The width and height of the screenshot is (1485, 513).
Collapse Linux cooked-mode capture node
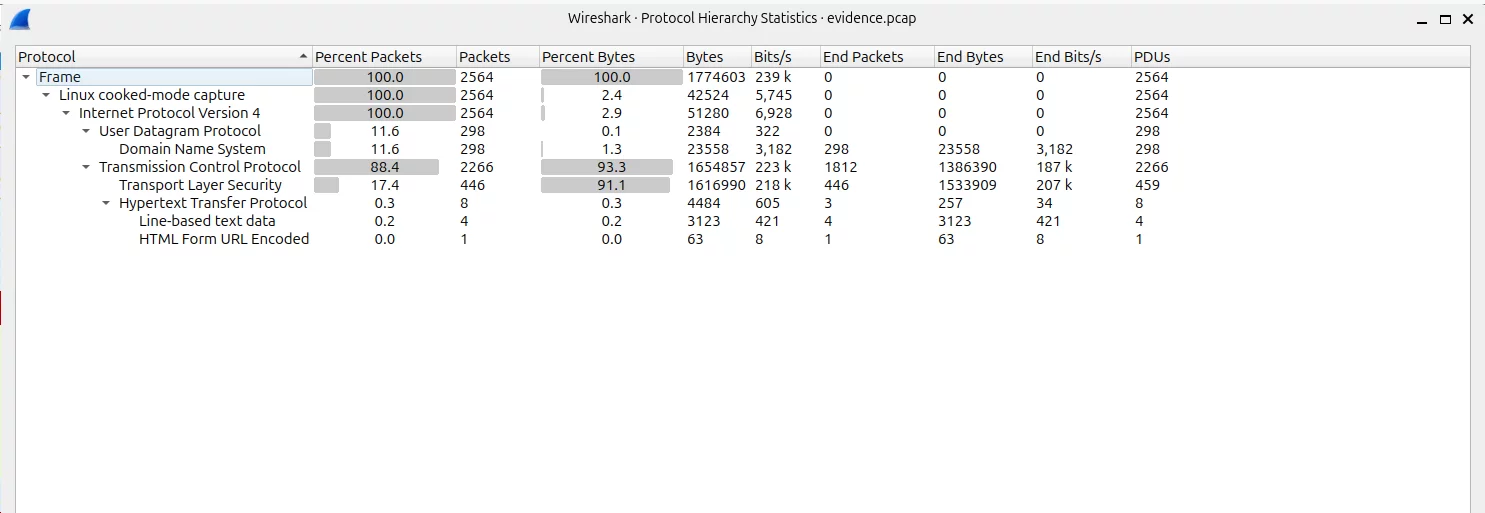(46, 95)
